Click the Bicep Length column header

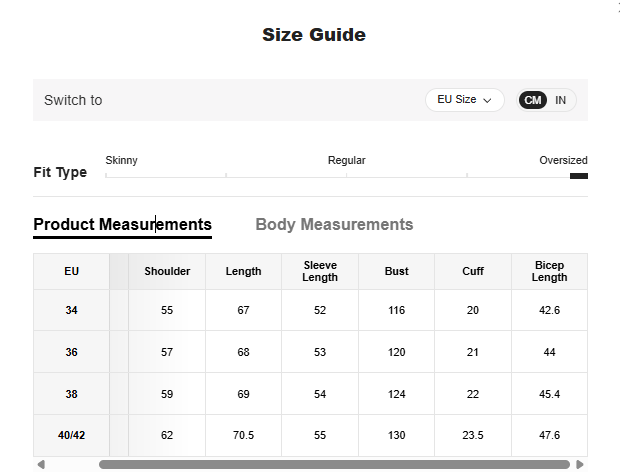click(549, 271)
